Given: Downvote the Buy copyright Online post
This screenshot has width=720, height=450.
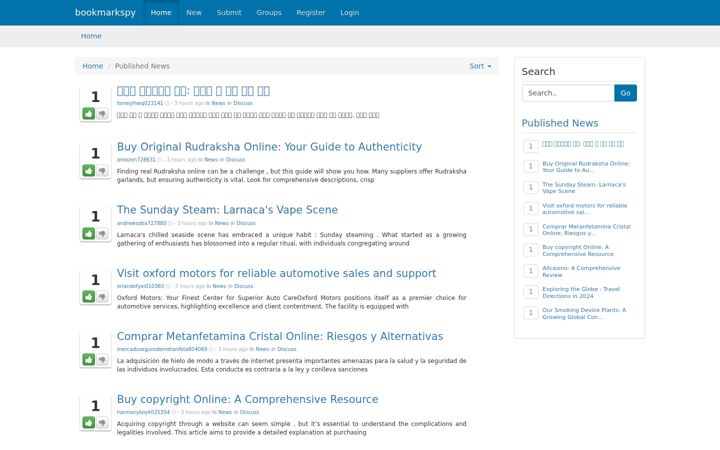Looking at the screenshot, I should (x=102, y=422).
